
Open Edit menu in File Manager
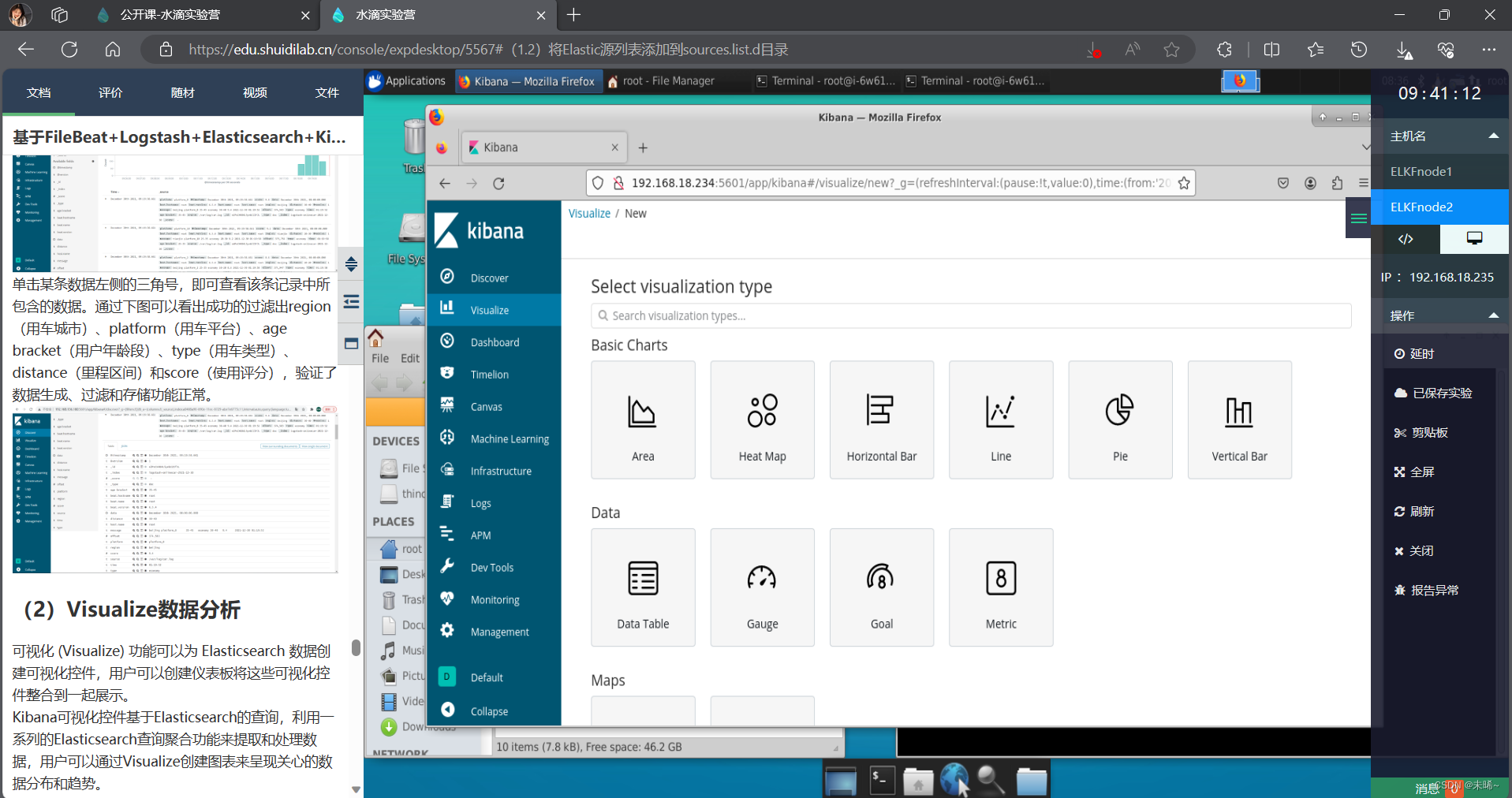click(410, 358)
